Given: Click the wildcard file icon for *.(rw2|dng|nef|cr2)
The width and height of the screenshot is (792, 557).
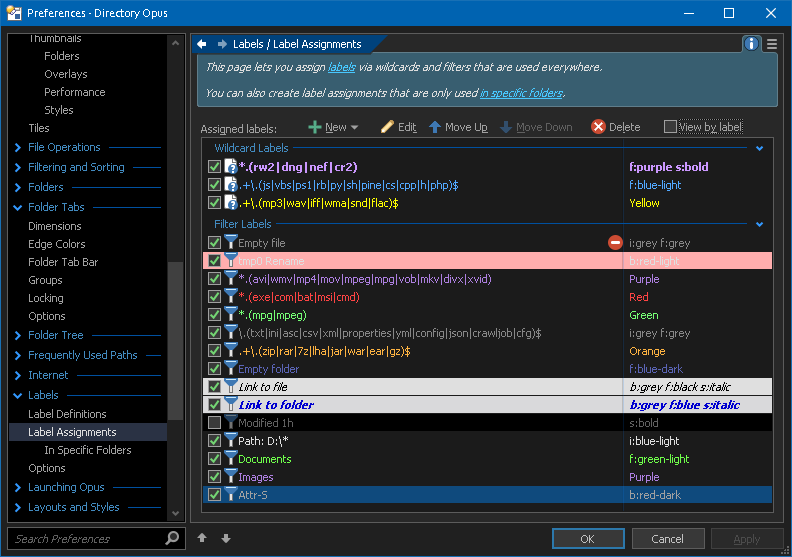Looking at the screenshot, I should click(231, 167).
